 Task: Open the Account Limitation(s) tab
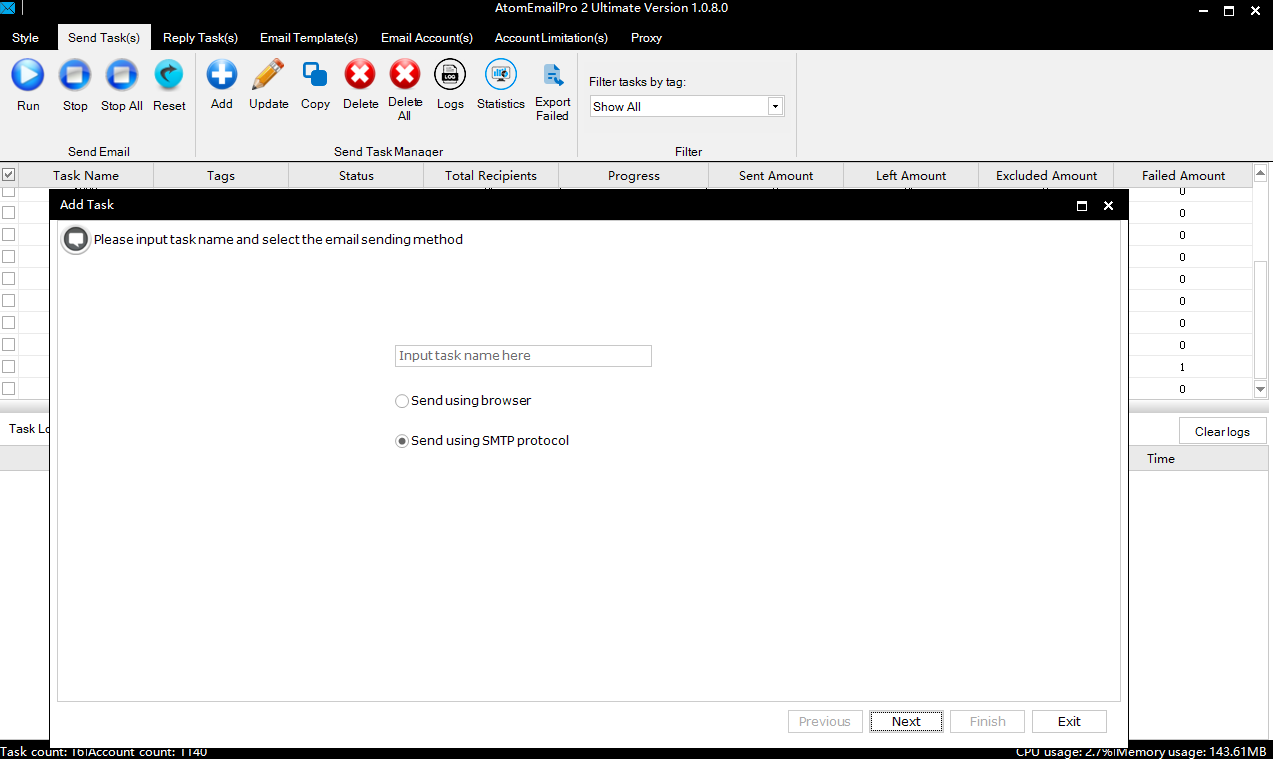point(551,38)
